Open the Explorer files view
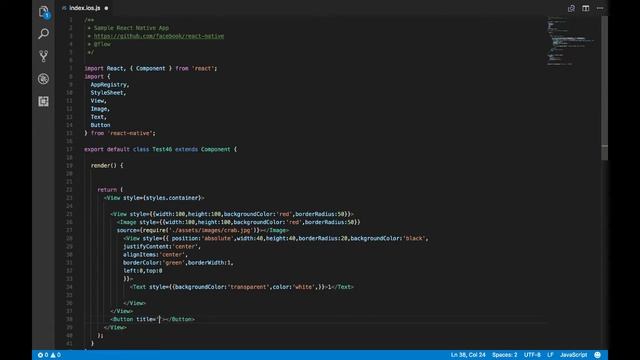Screen dimensions: 640x360 (x=44, y=12)
